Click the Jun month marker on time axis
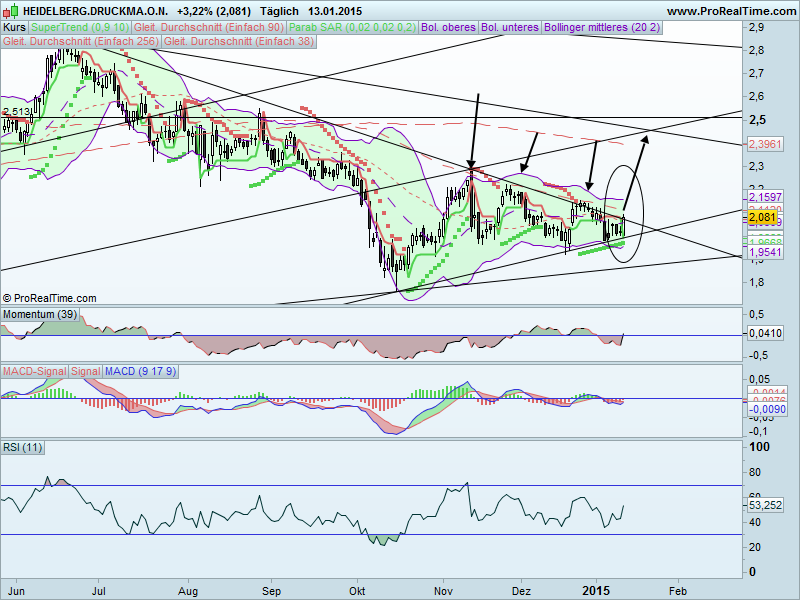Viewport: 800px width, 600px height. [x=16, y=591]
